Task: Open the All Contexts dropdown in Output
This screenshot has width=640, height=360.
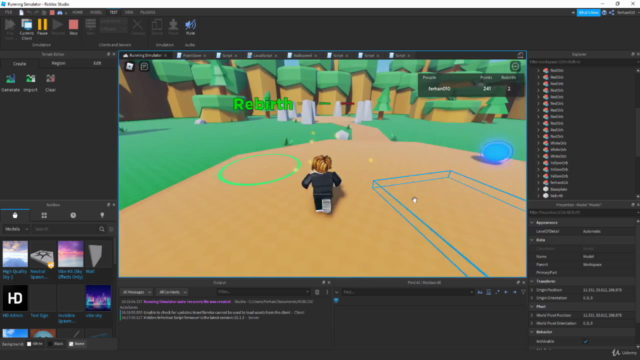Action: (172, 292)
